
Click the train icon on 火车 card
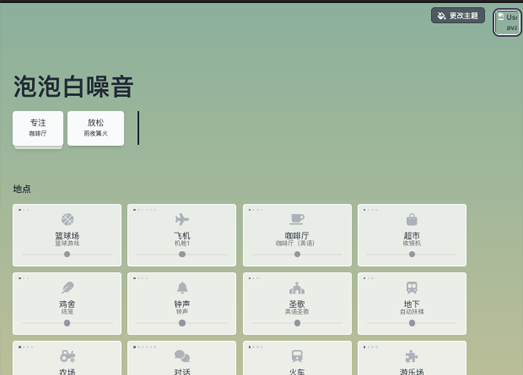pos(297,356)
